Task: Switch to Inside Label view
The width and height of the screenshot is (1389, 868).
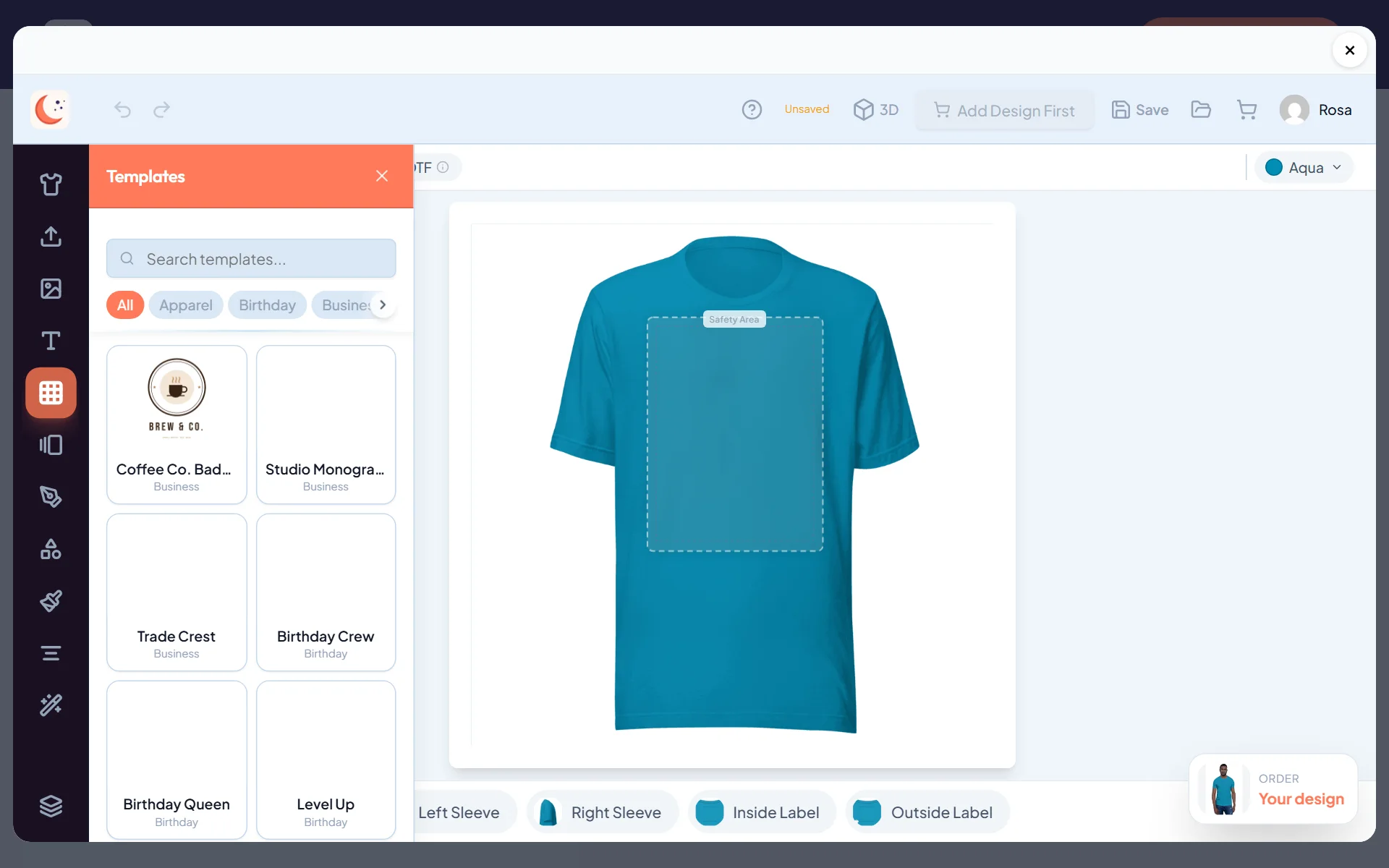Action: point(763,812)
